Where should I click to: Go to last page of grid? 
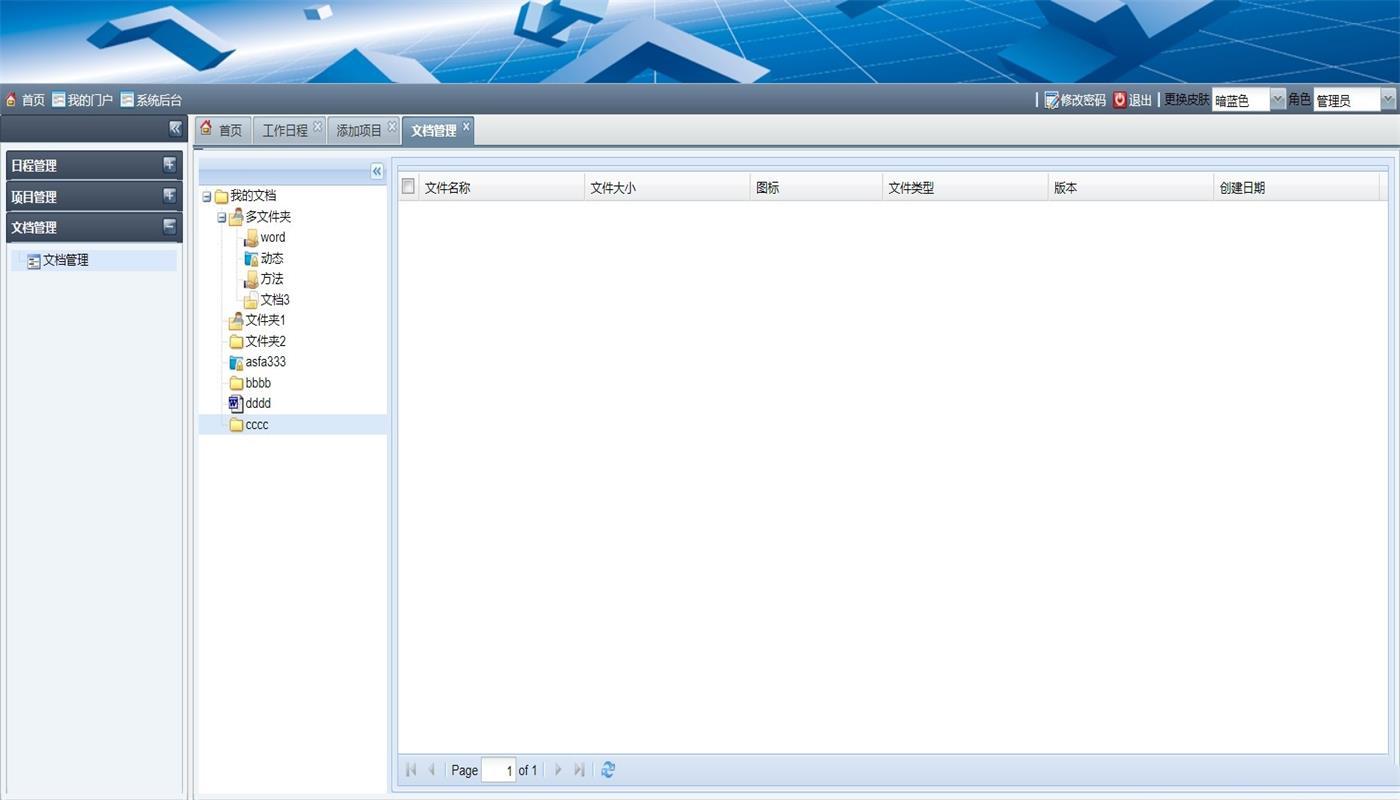coord(579,770)
